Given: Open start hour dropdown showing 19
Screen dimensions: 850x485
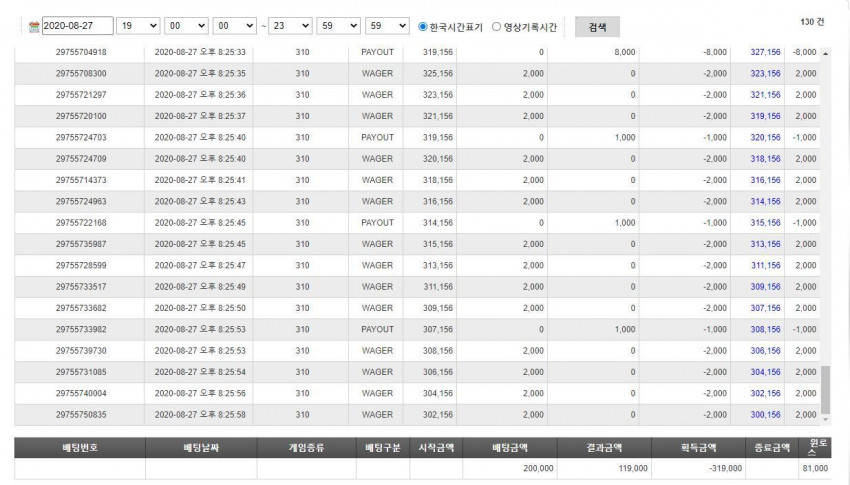Looking at the screenshot, I should (x=138, y=25).
